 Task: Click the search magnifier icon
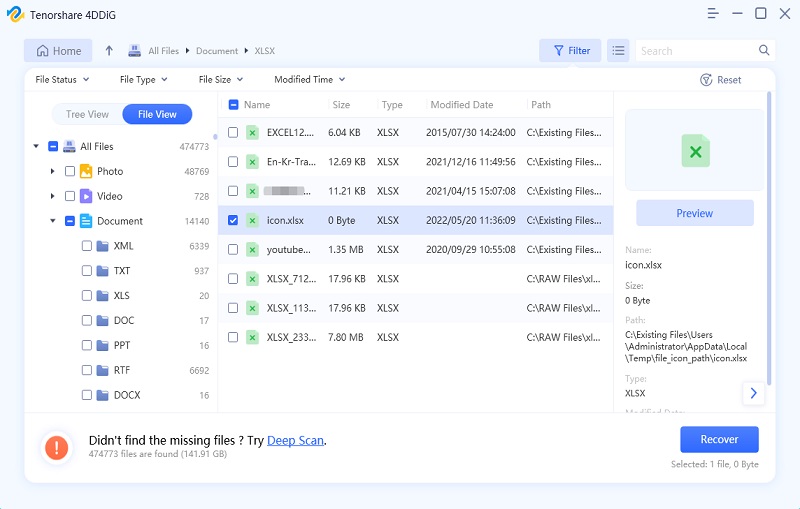(x=764, y=51)
